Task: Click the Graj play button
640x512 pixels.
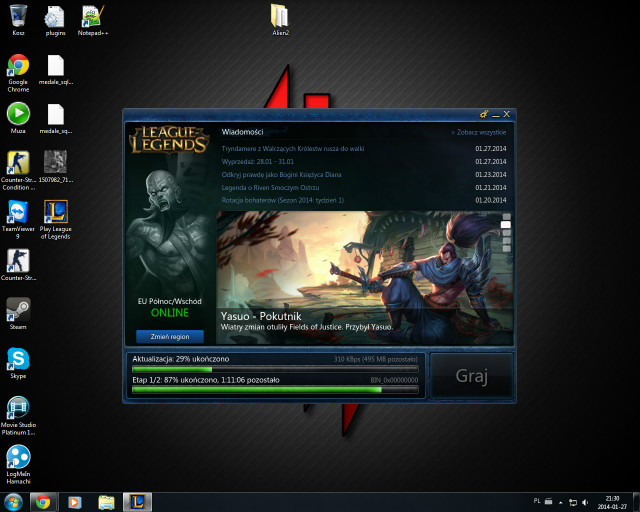Action: 471,376
